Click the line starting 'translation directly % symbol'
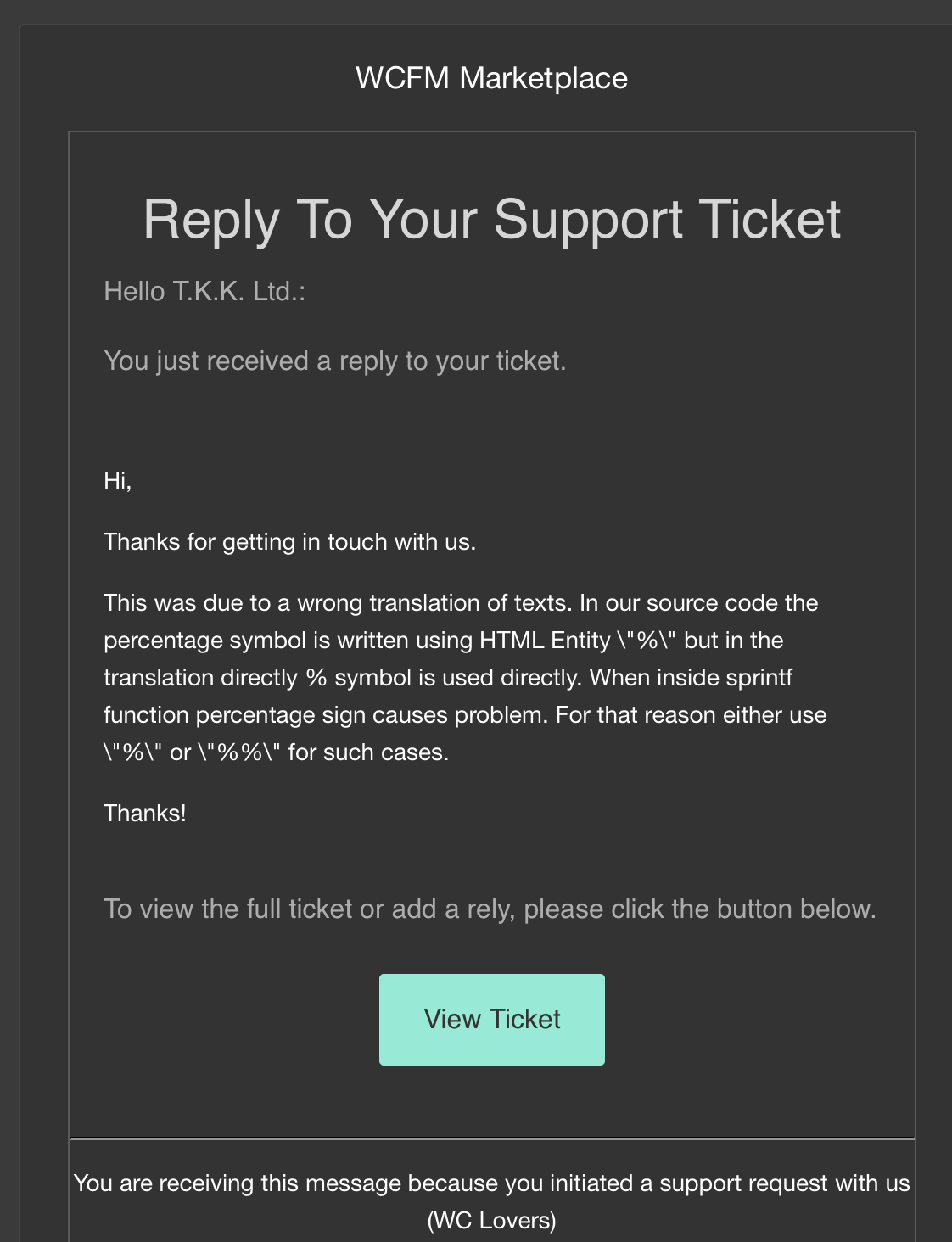This screenshot has height=1242, width=952. tap(448, 678)
